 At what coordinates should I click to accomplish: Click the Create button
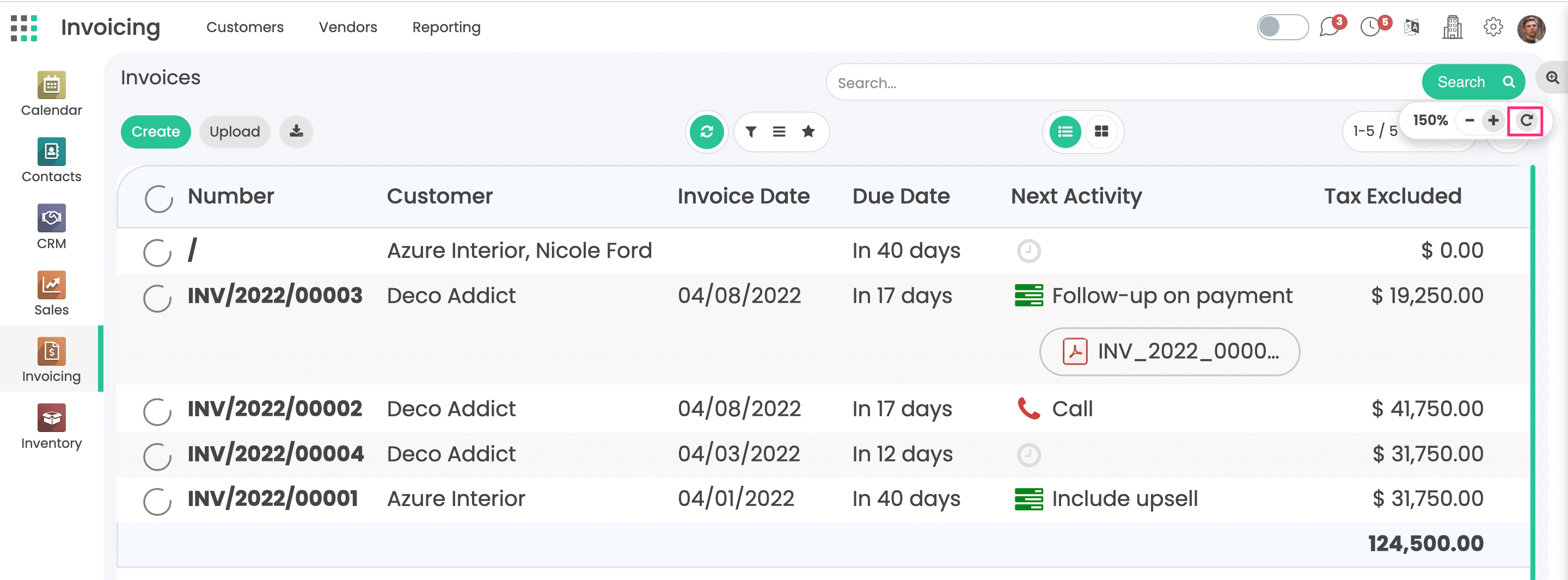pyautogui.click(x=155, y=132)
